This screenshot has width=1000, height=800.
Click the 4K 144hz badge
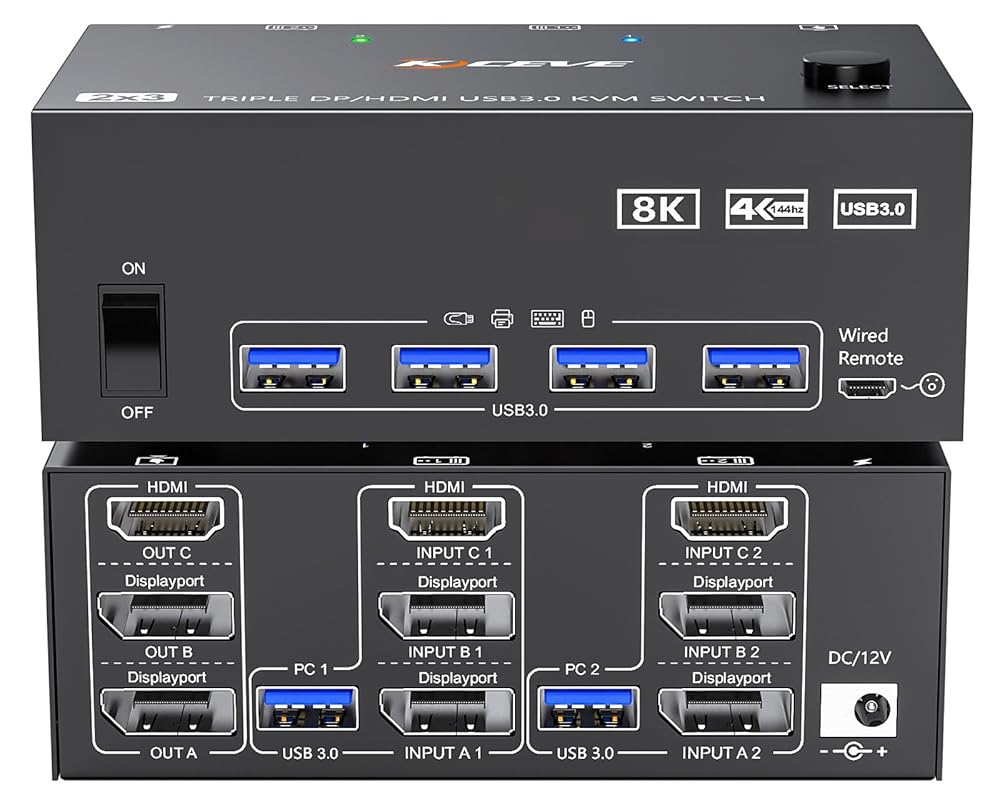tap(767, 209)
